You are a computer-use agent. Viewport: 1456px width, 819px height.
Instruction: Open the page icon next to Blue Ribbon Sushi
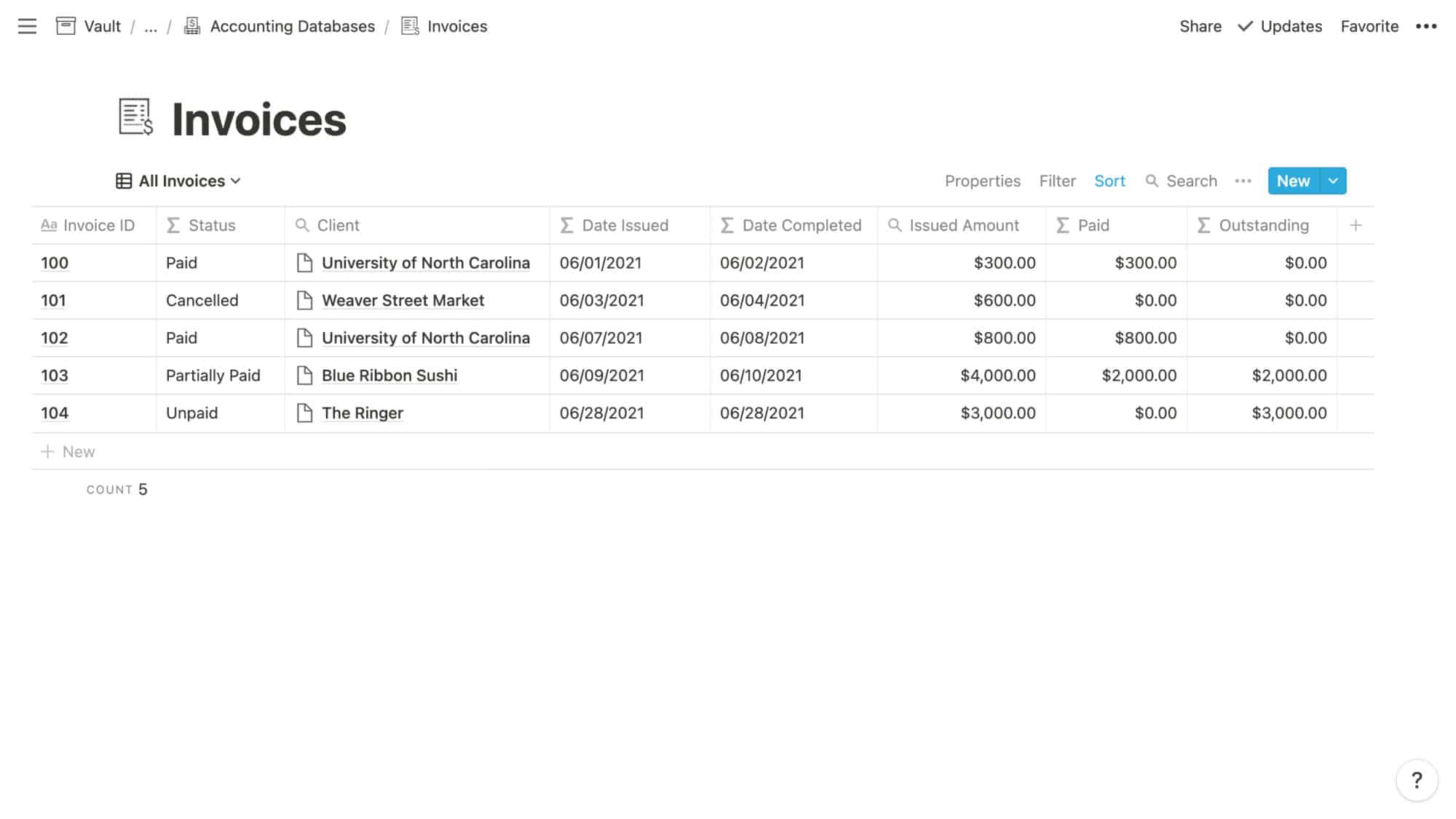point(304,375)
